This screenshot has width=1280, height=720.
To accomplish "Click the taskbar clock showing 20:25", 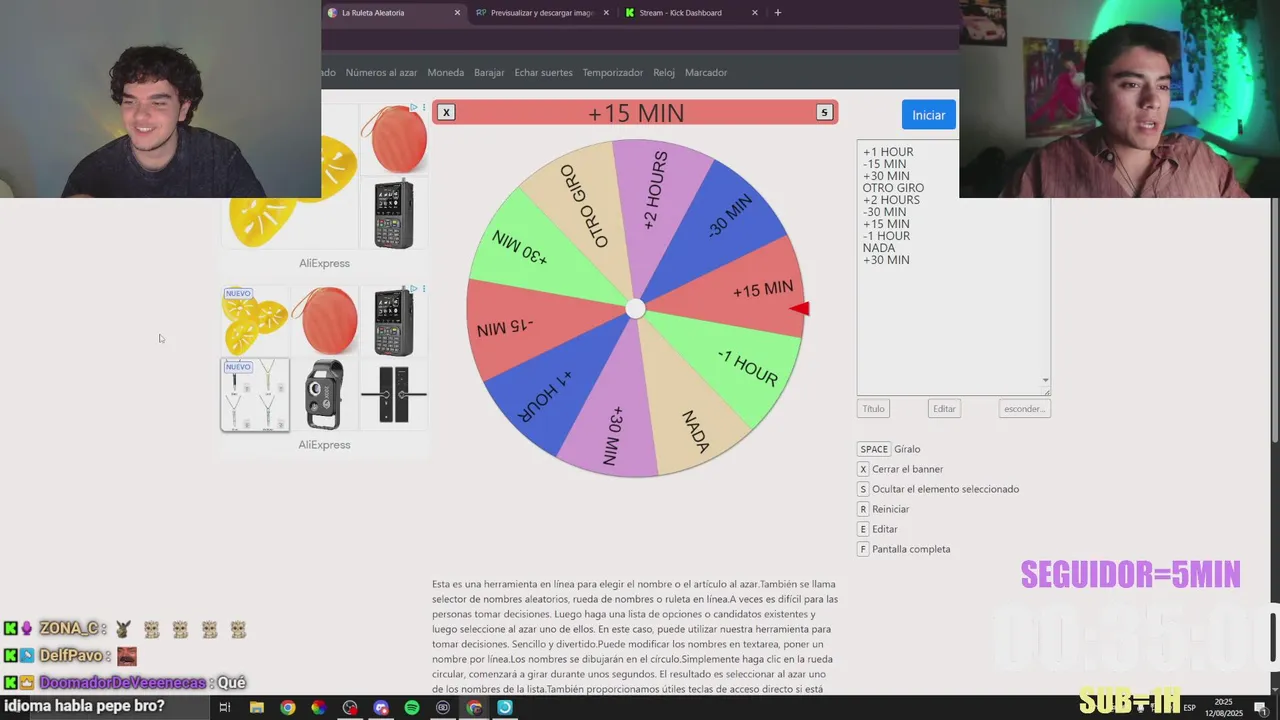I will coord(1224,707).
